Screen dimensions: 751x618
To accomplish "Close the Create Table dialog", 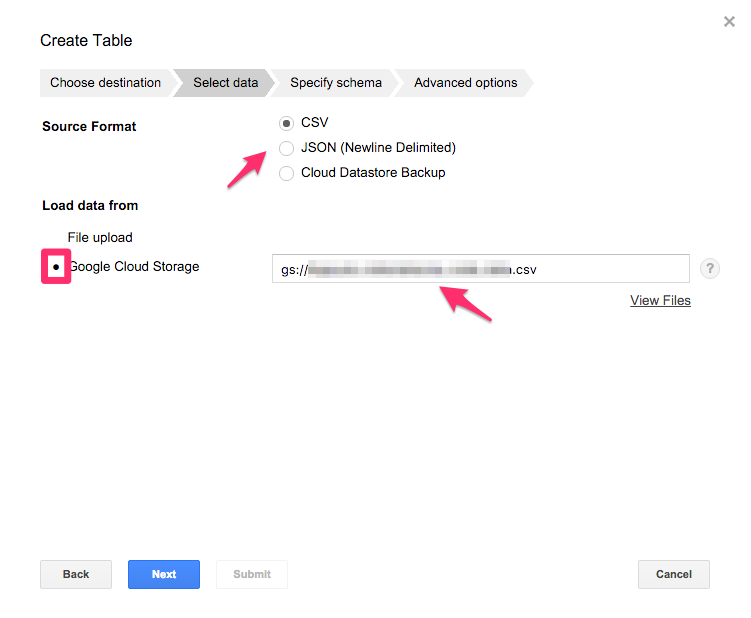I will (729, 21).
